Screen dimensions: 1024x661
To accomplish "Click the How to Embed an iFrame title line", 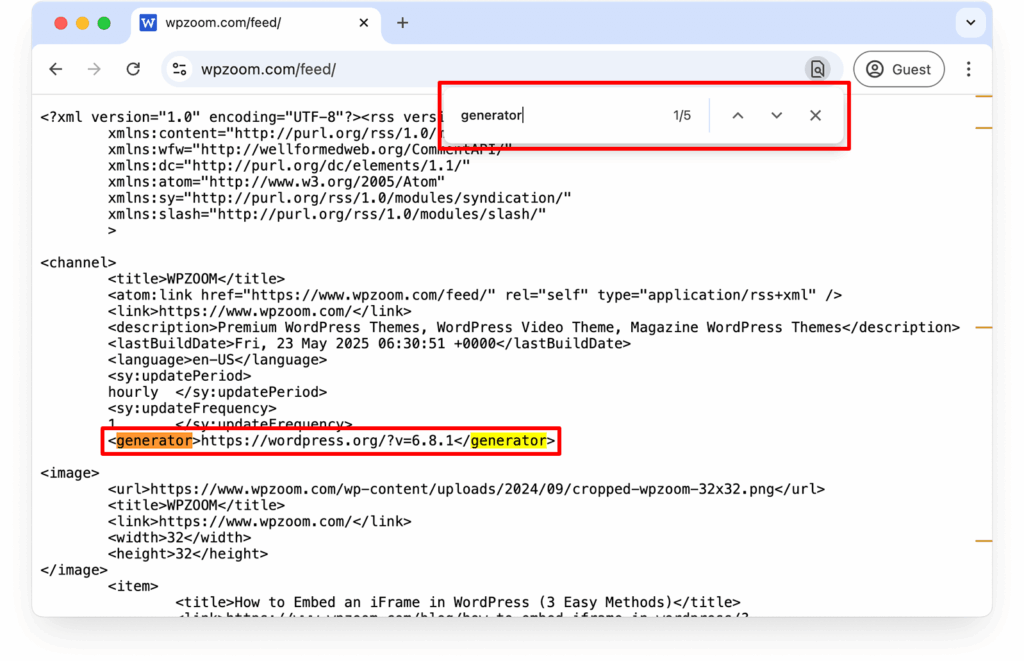I will point(458,602).
